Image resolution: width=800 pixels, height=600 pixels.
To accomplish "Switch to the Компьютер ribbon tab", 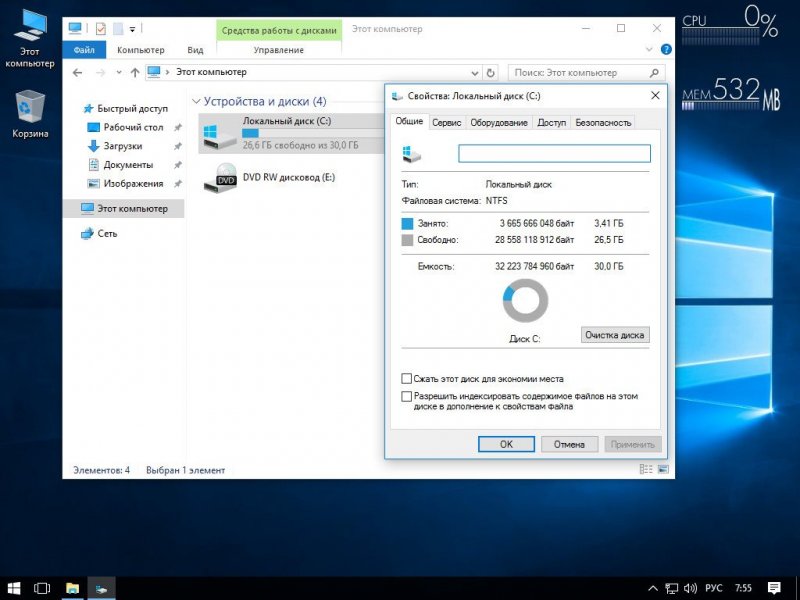I will [x=140, y=50].
